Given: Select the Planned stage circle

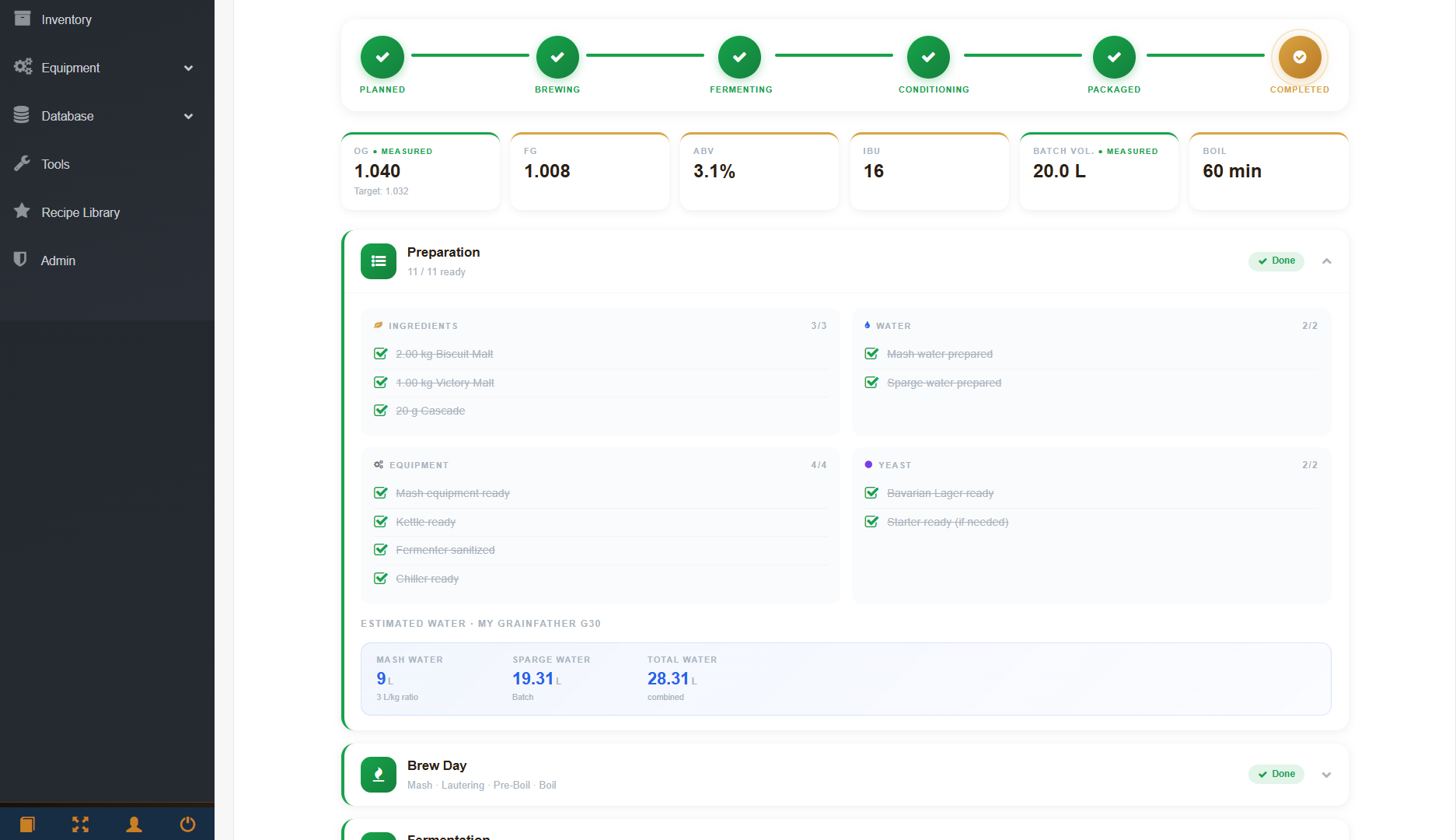Looking at the screenshot, I should (x=382, y=57).
